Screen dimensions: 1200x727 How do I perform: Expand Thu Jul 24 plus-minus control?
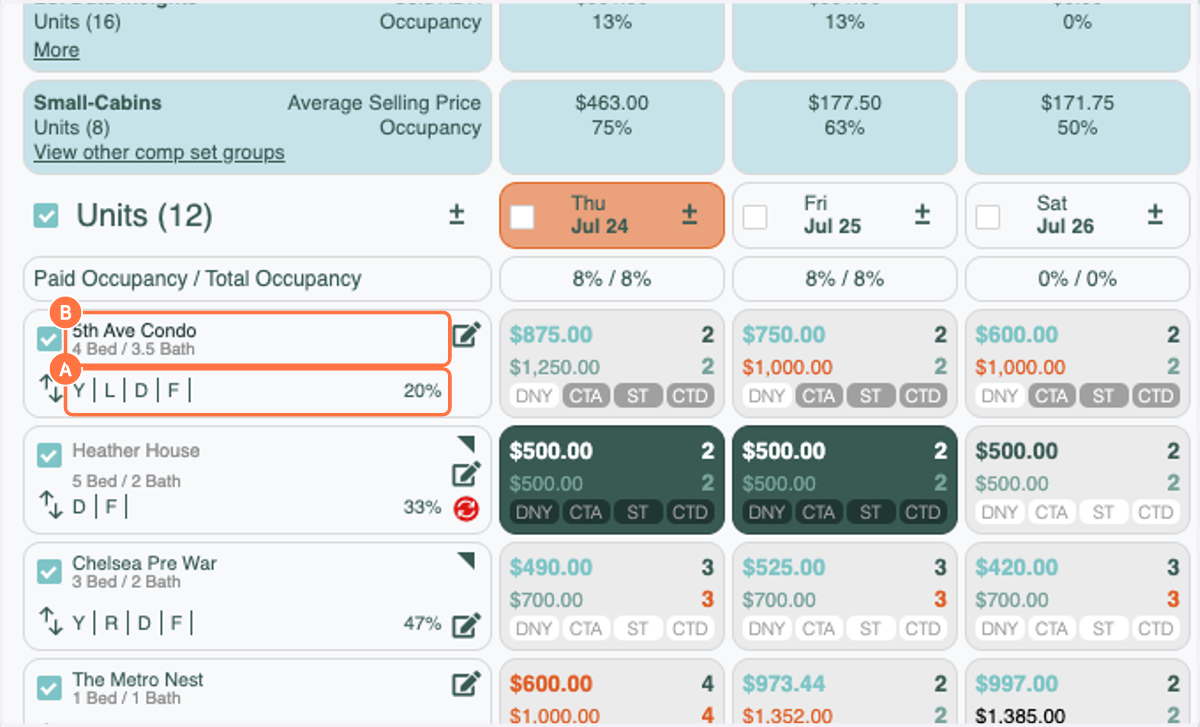(689, 215)
